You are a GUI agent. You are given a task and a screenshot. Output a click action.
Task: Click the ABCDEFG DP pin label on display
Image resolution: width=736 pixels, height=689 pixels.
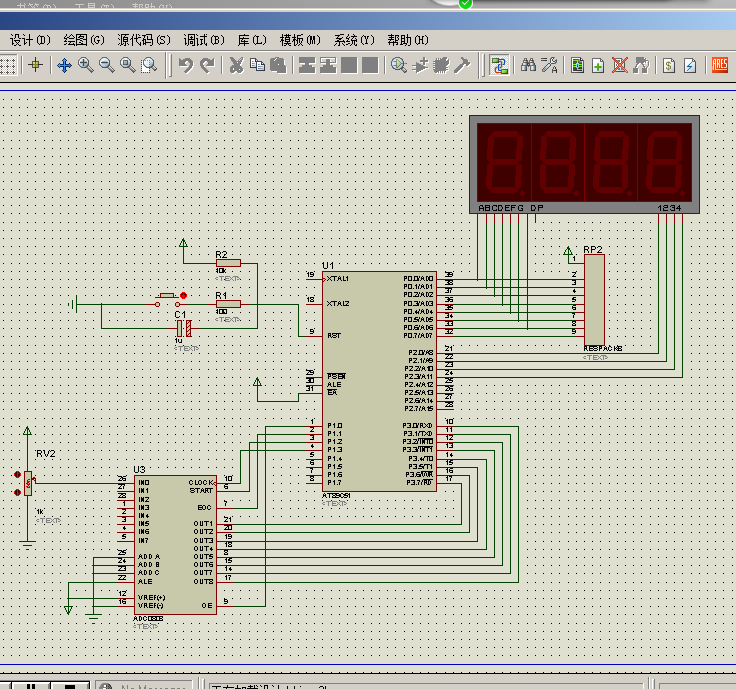[x=511, y=208]
